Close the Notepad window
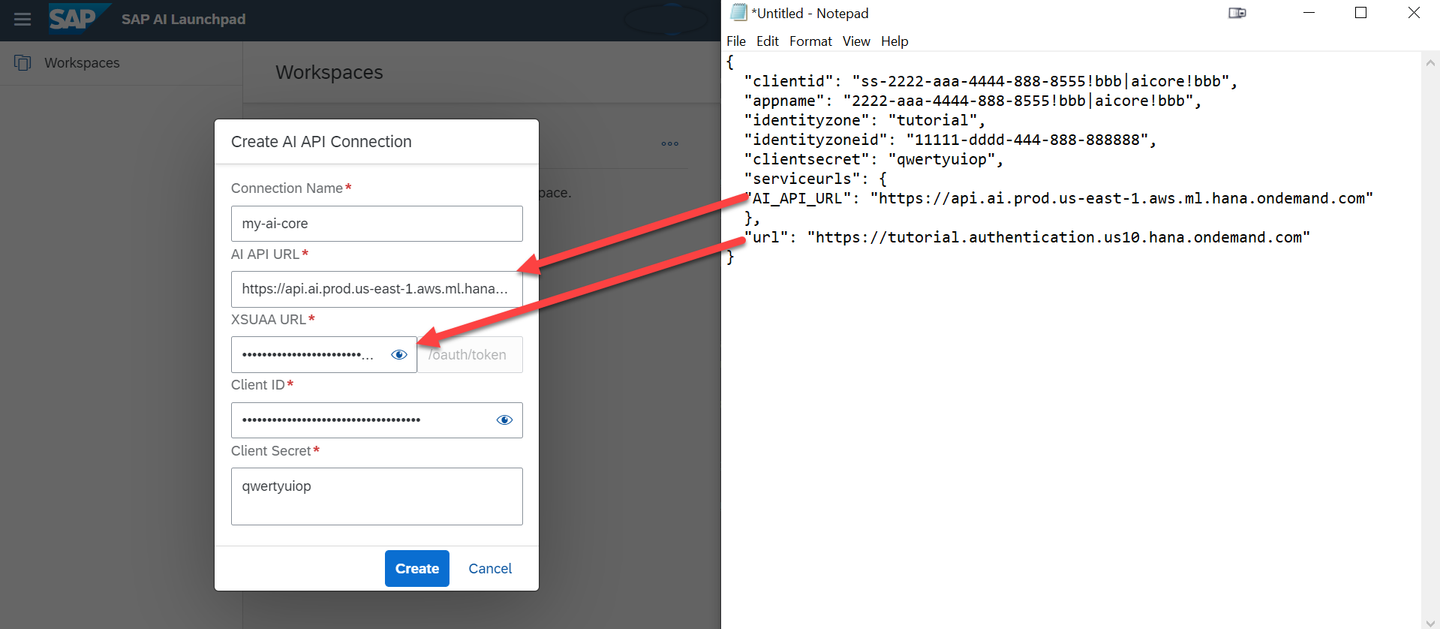Screen dimensions: 1440x629 coord(1414,13)
